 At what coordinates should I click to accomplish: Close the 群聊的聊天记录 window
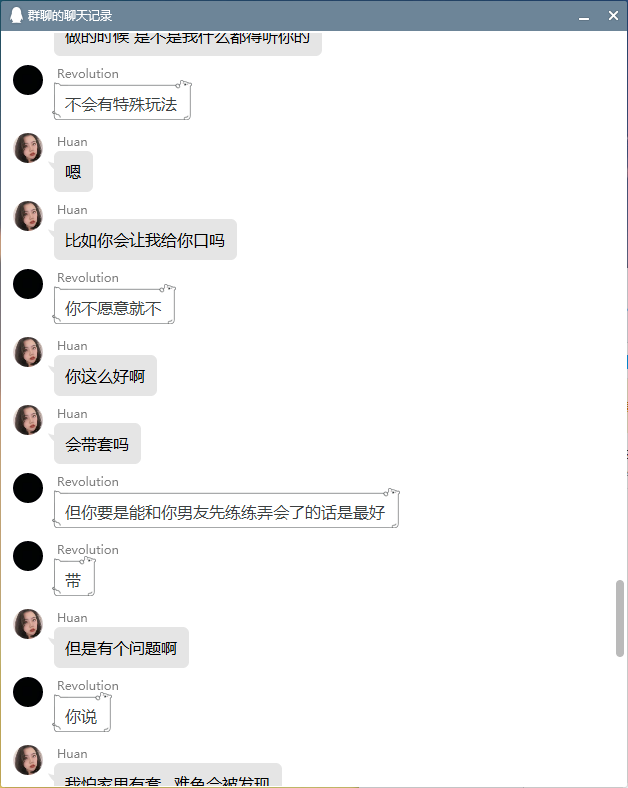[613, 16]
